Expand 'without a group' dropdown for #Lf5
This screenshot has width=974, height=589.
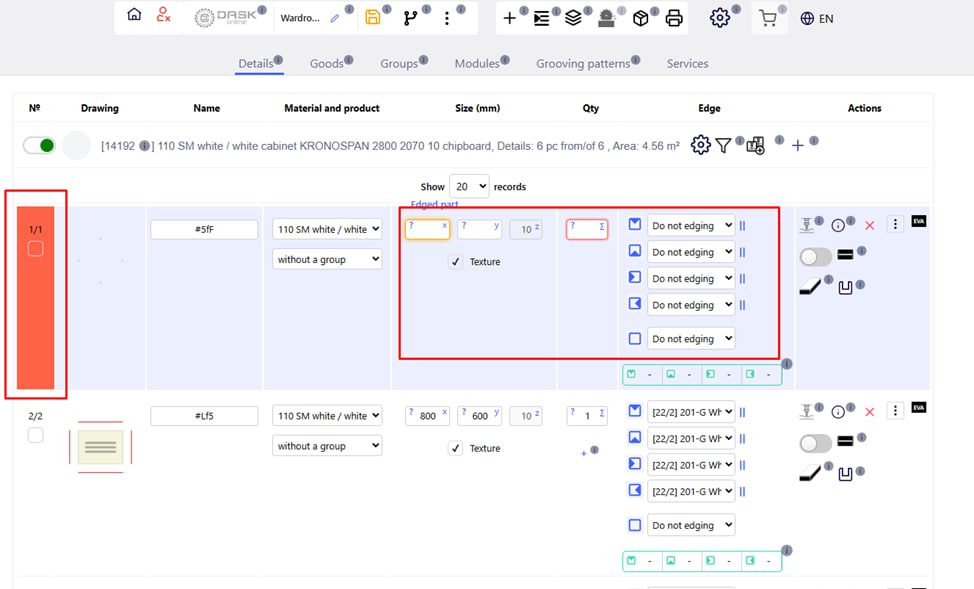point(327,446)
